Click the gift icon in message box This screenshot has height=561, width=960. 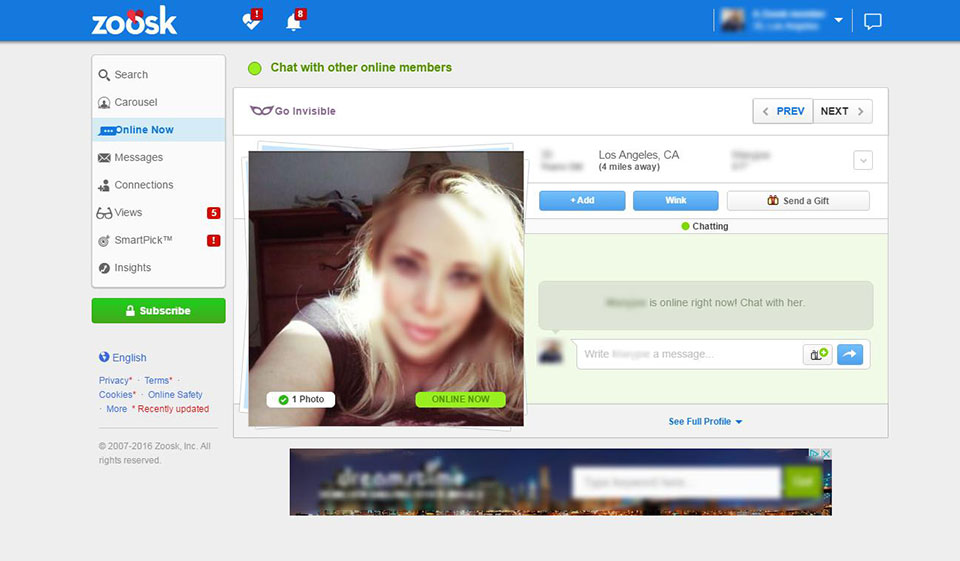pyautogui.click(x=817, y=354)
